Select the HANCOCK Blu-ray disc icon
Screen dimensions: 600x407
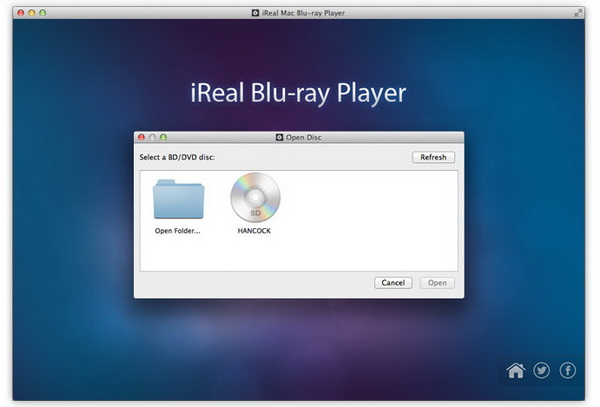pyautogui.click(x=255, y=198)
